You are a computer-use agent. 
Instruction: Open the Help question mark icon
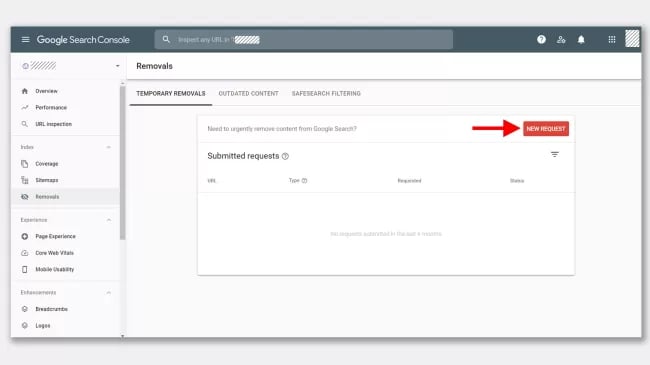click(541, 39)
